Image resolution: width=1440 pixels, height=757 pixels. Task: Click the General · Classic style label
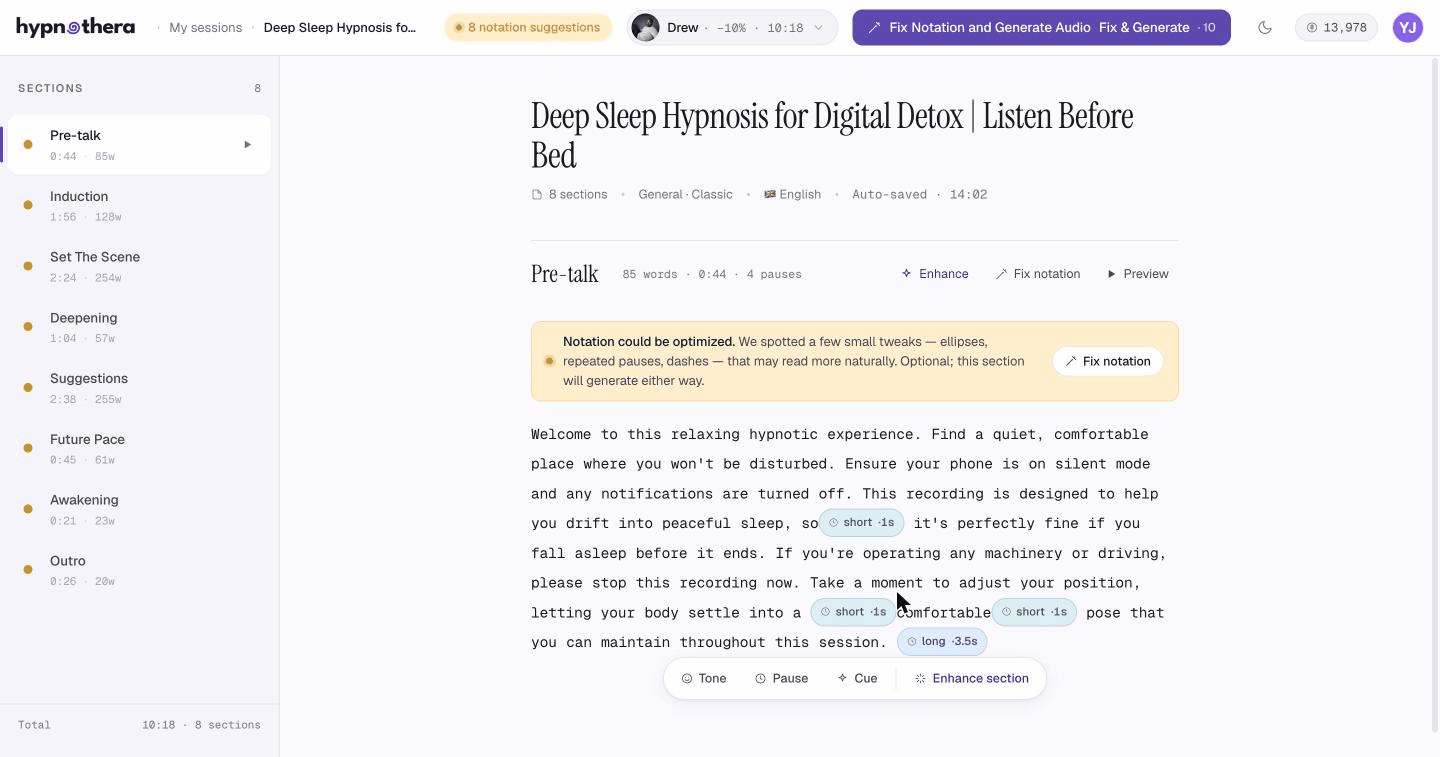pyautogui.click(x=685, y=195)
